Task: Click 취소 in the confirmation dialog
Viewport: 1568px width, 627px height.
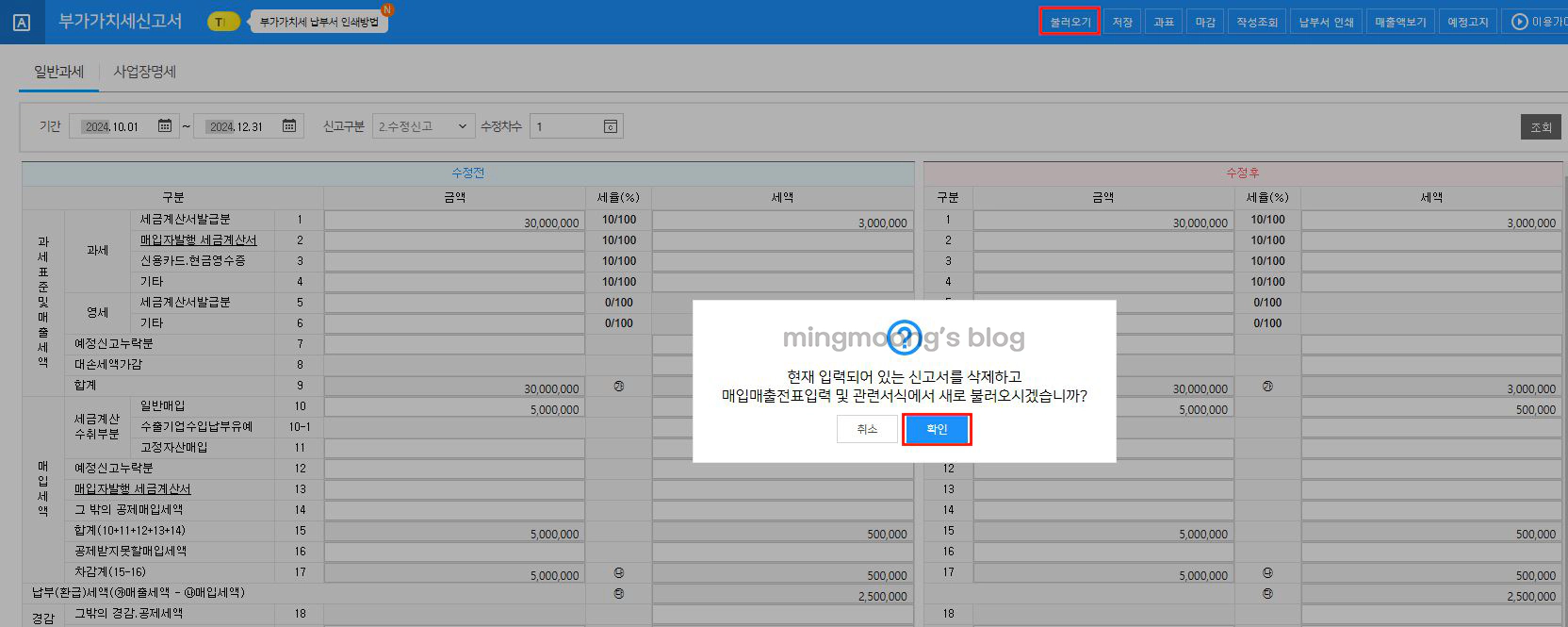Action: (x=867, y=429)
